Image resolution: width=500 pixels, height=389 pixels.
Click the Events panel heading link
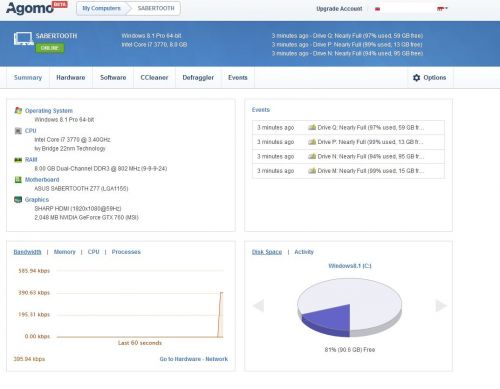(x=261, y=110)
